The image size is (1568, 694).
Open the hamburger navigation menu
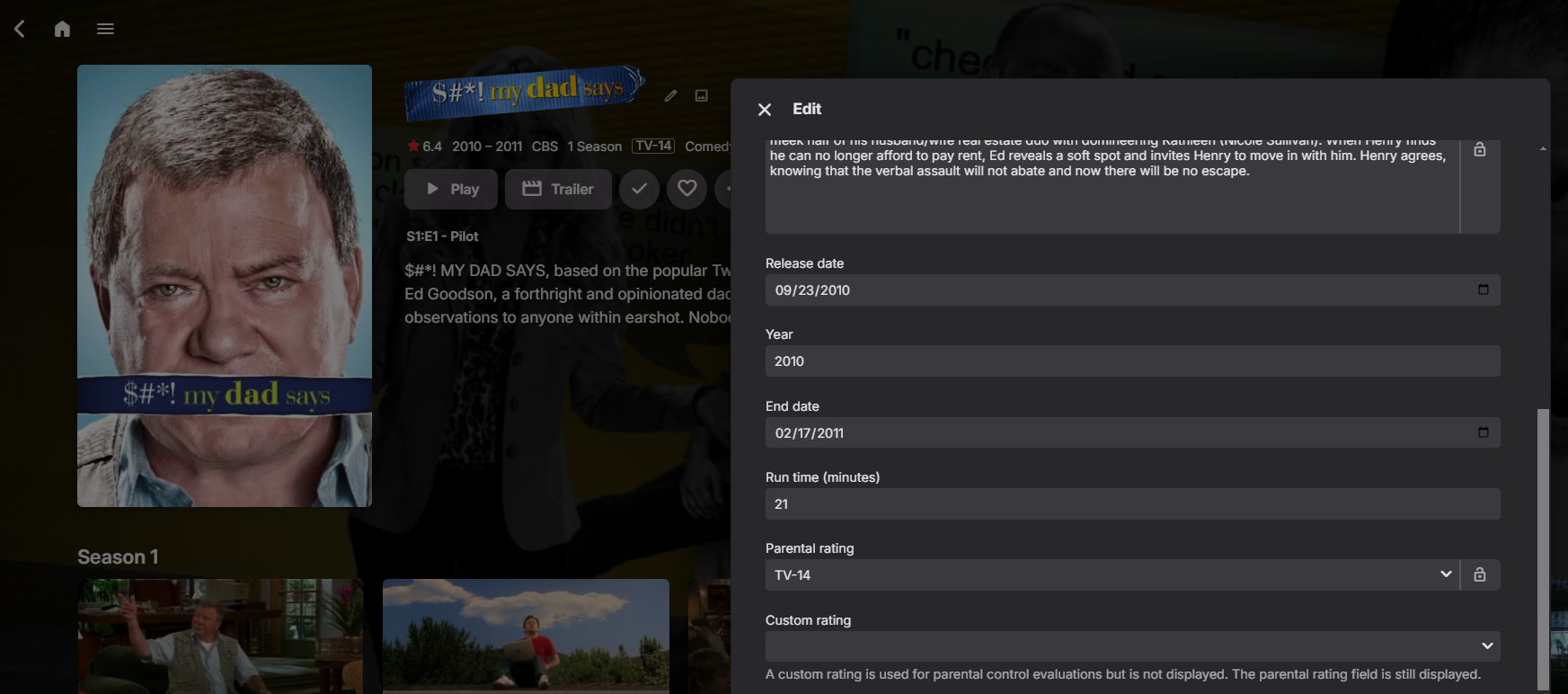coord(105,29)
